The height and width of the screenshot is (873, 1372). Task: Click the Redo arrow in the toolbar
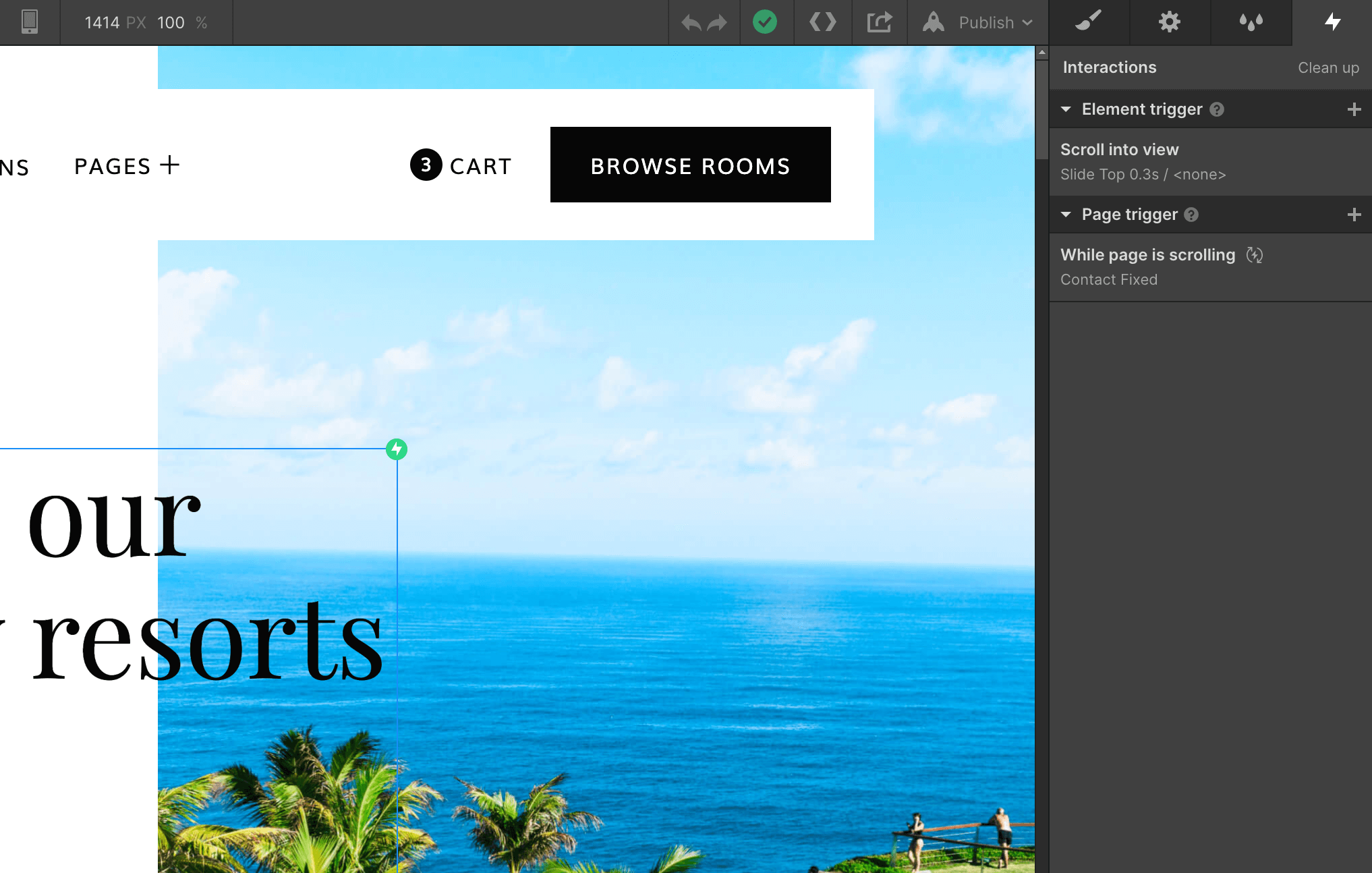(x=717, y=22)
